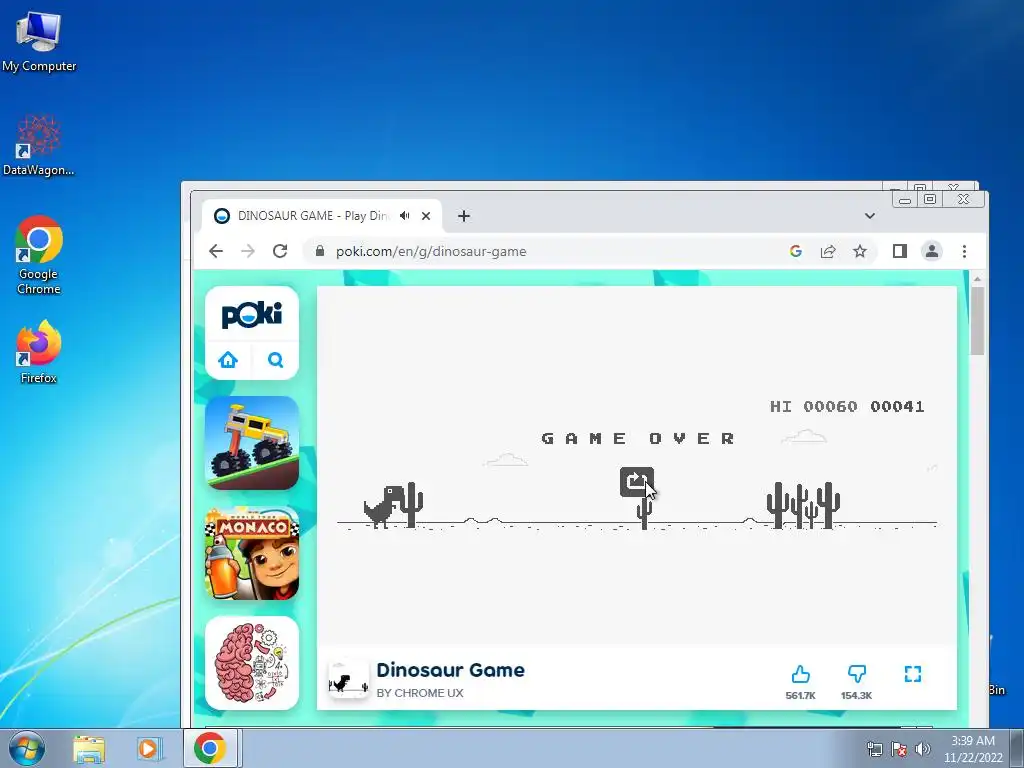Open Windows Media Player from taskbar
The image size is (1024, 768).
click(x=150, y=748)
